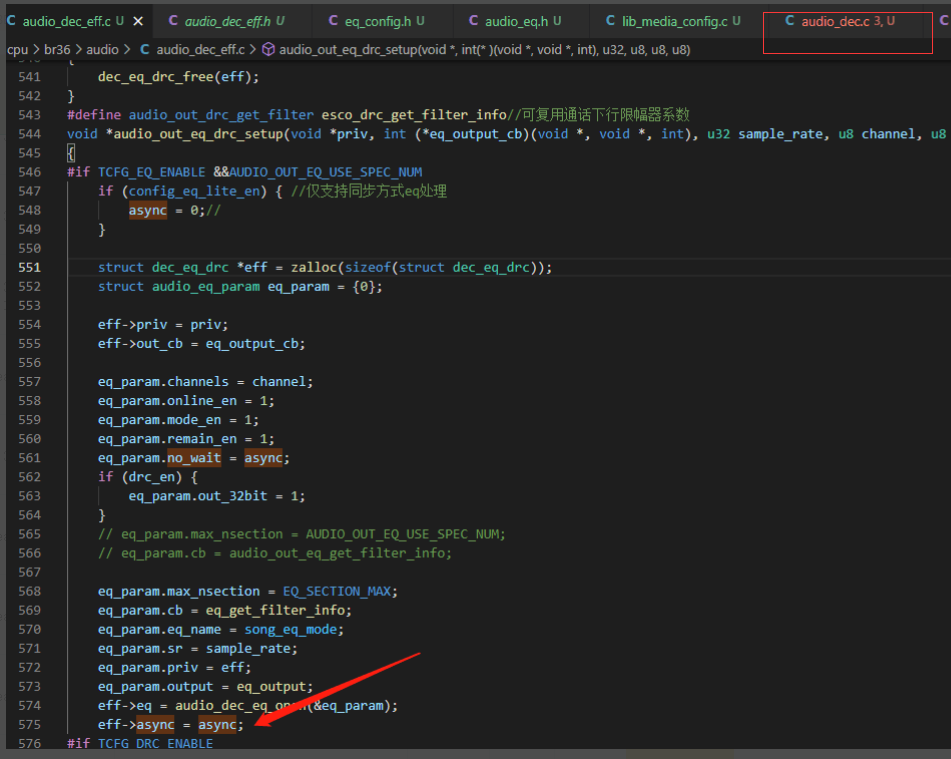Click the song_eq_mode identifier
Viewport: 951px width, 759px height.
coord(291,630)
